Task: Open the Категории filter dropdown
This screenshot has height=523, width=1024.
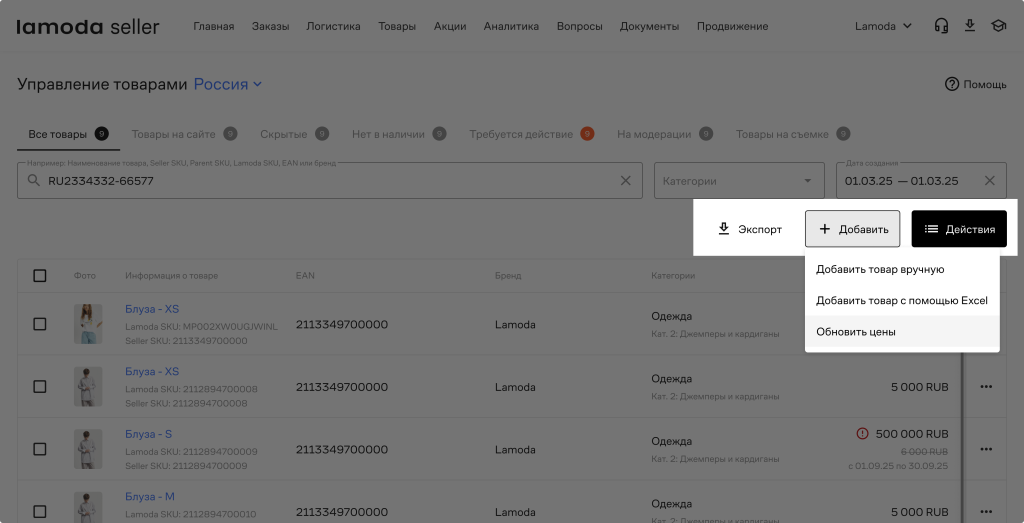Action: 739,181
